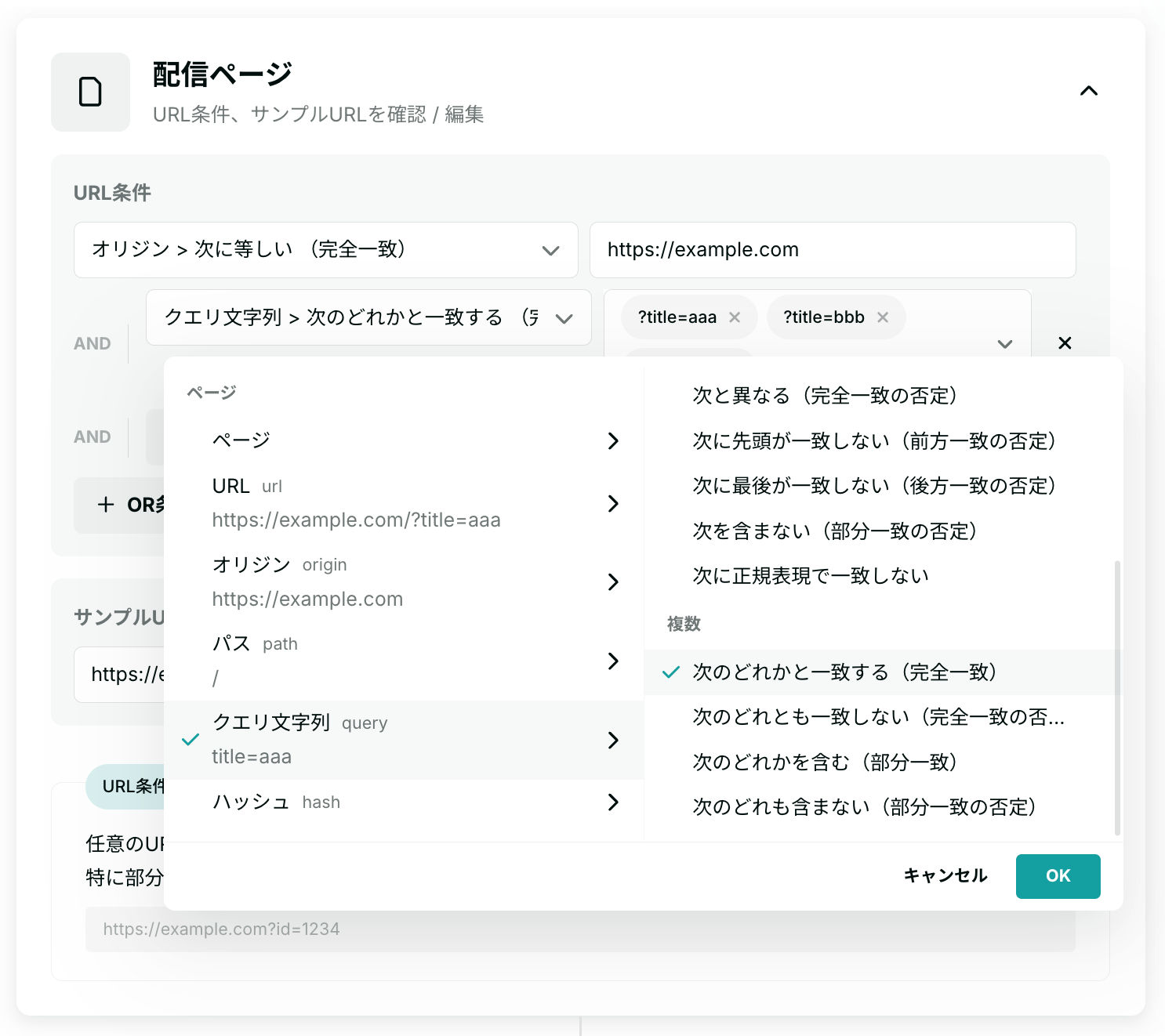Remove the ?title=aaa tag

(x=735, y=317)
